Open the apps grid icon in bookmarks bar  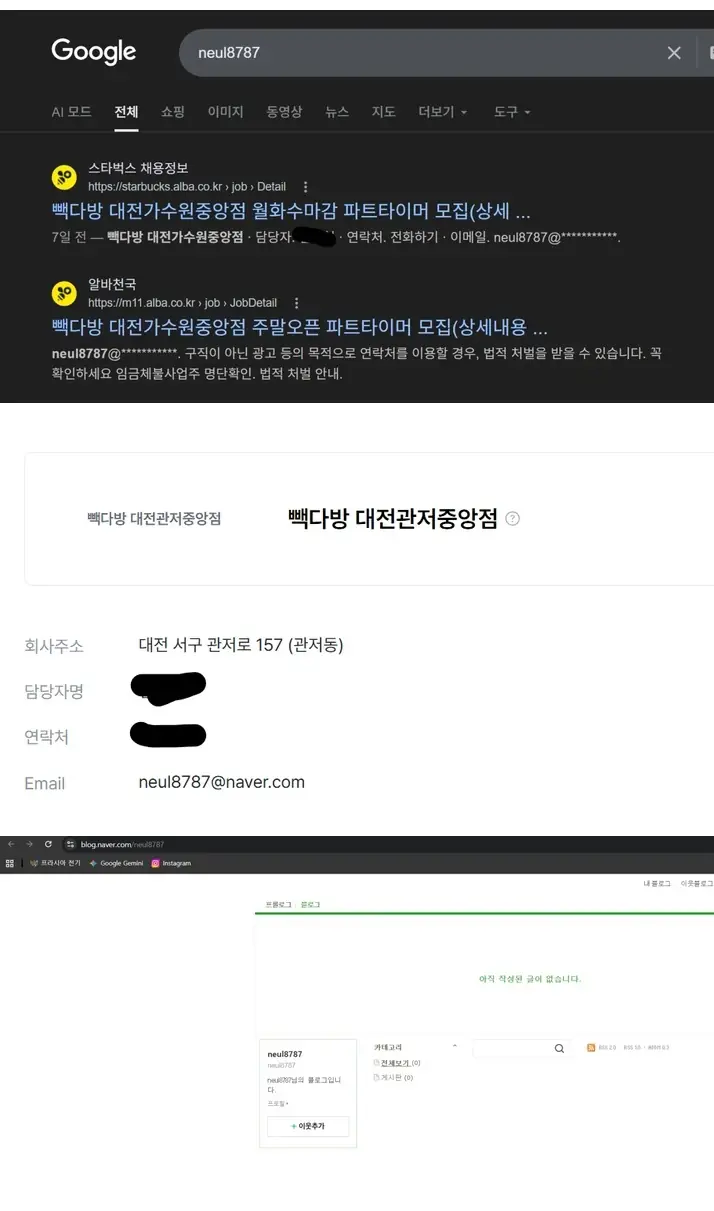(x=10, y=863)
